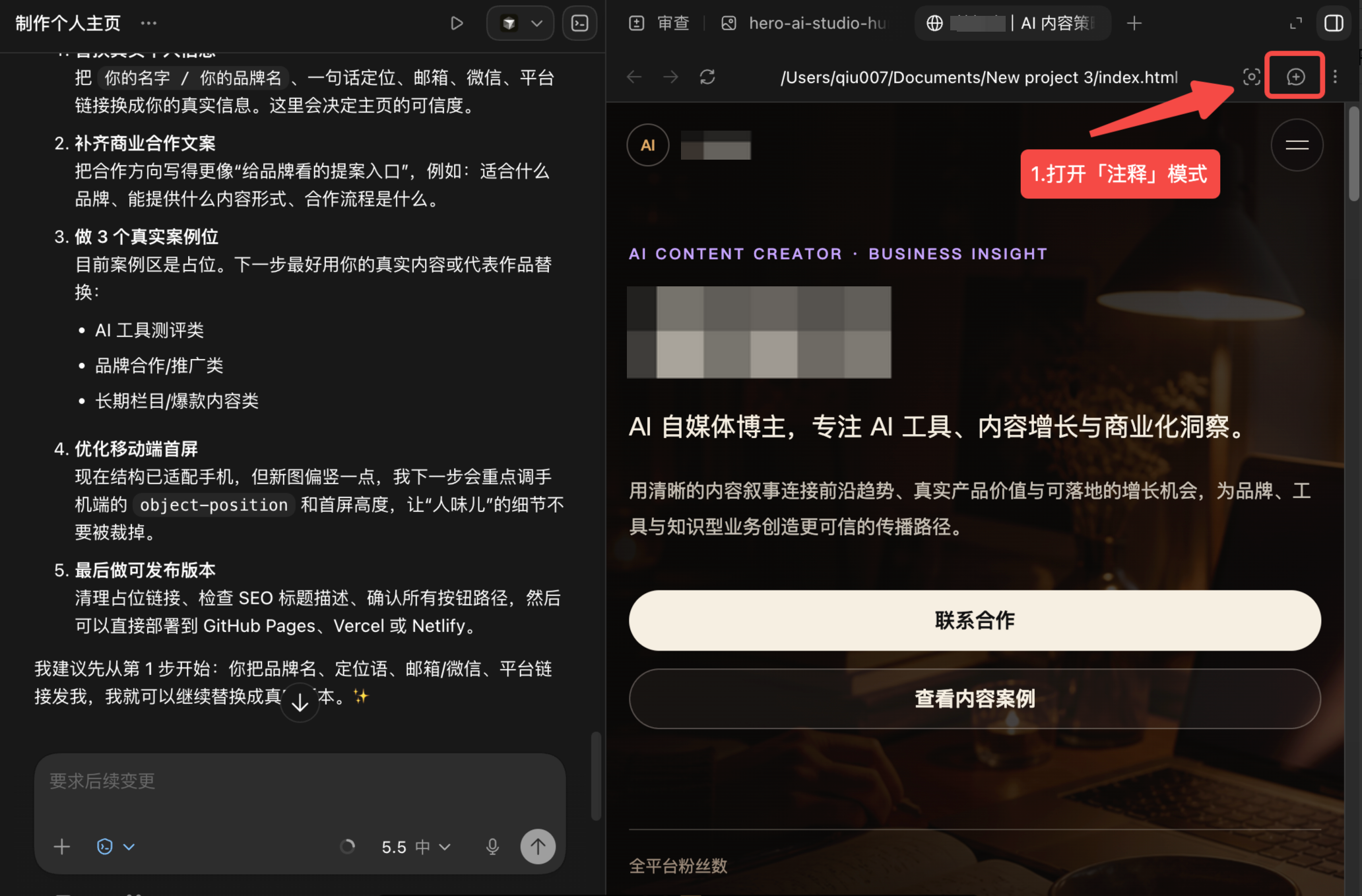Click the 查看内容案例 button
Screen dimensions: 1362x896
coord(975,699)
